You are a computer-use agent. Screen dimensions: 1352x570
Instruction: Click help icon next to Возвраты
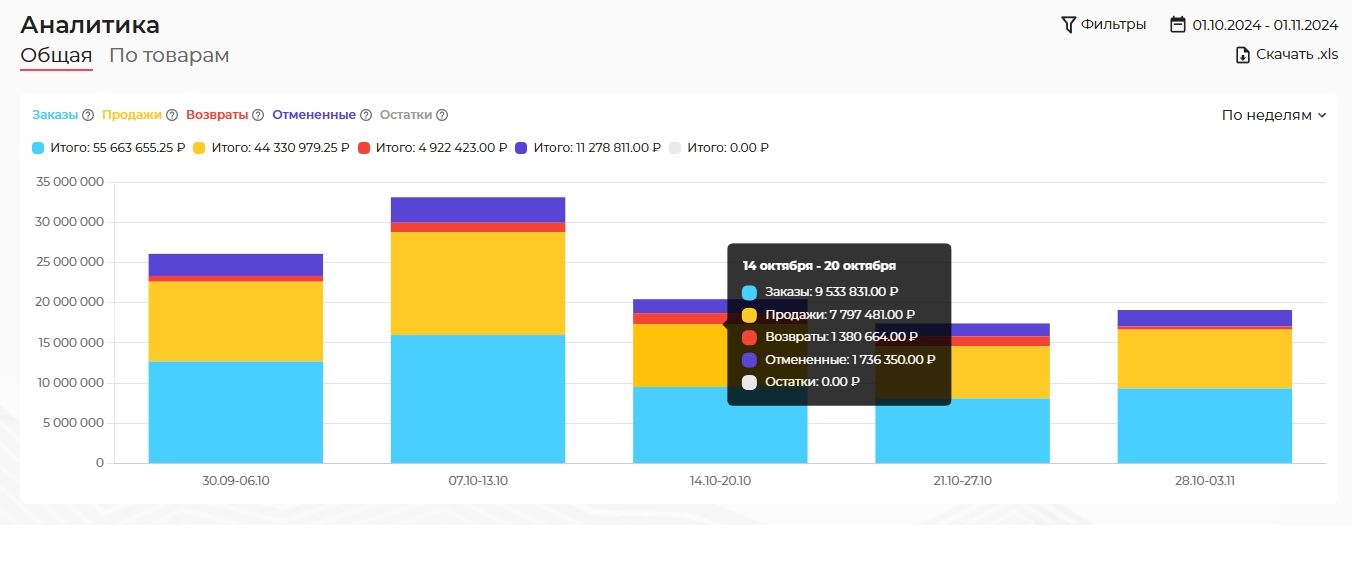pos(258,115)
